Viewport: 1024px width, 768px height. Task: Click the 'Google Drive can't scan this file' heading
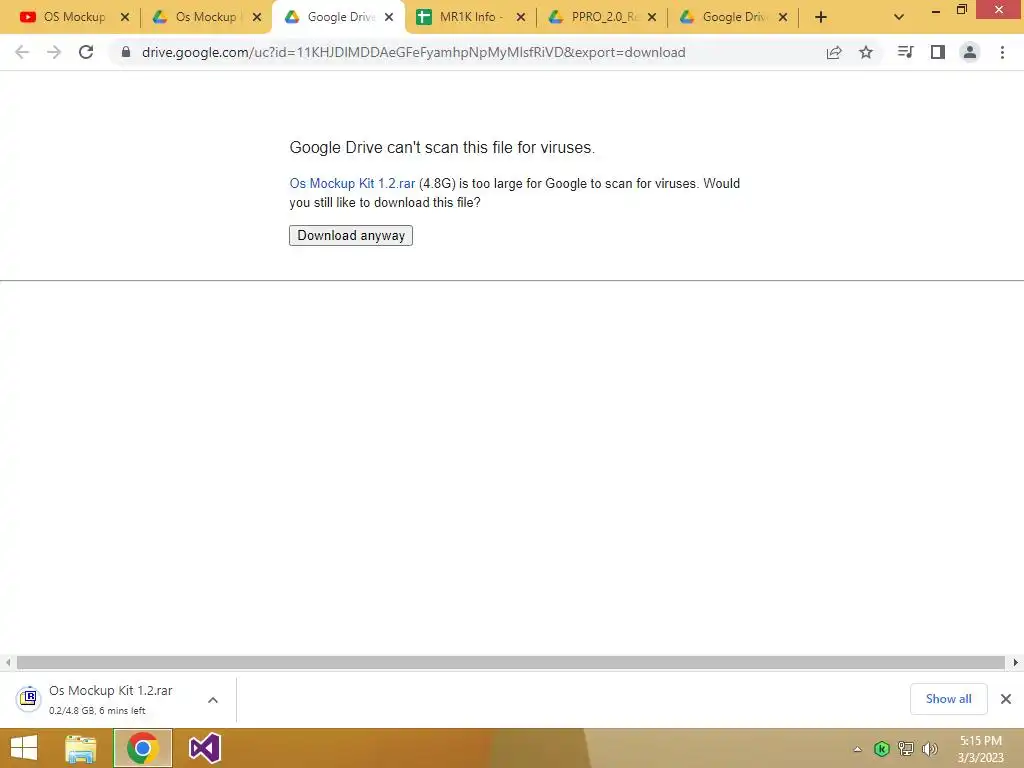(442, 148)
